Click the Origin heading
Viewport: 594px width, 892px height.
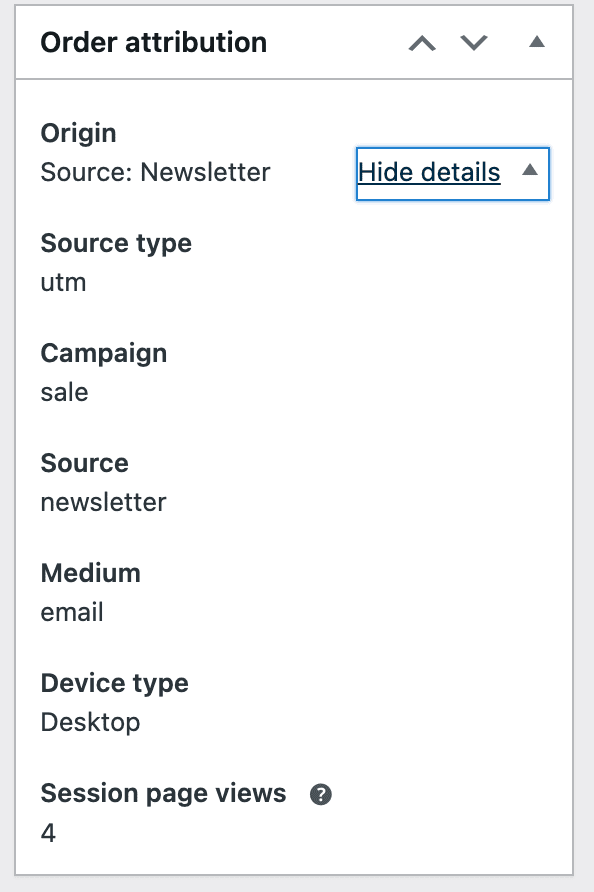79,134
